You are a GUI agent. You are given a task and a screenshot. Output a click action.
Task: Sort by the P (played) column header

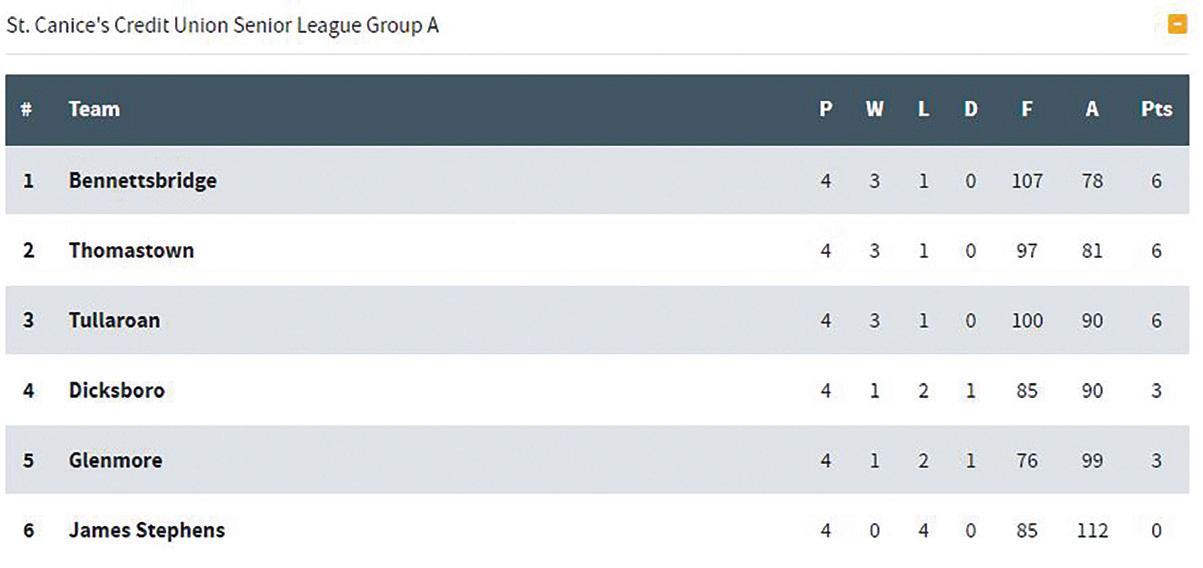(x=826, y=109)
